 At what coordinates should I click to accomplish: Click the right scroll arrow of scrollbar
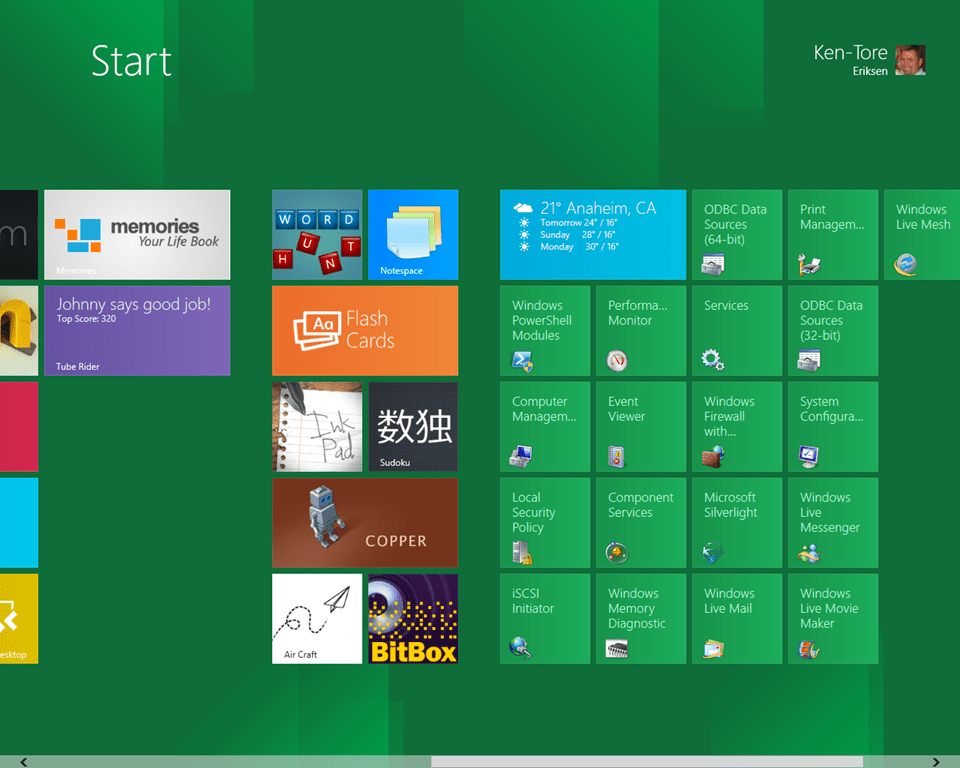(936, 762)
